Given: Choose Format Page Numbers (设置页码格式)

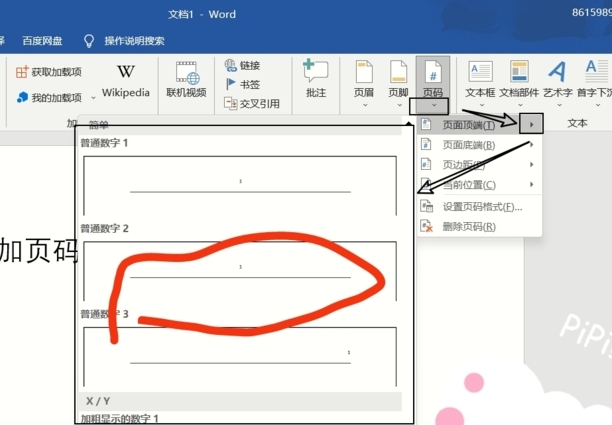Looking at the screenshot, I should coord(481,207).
